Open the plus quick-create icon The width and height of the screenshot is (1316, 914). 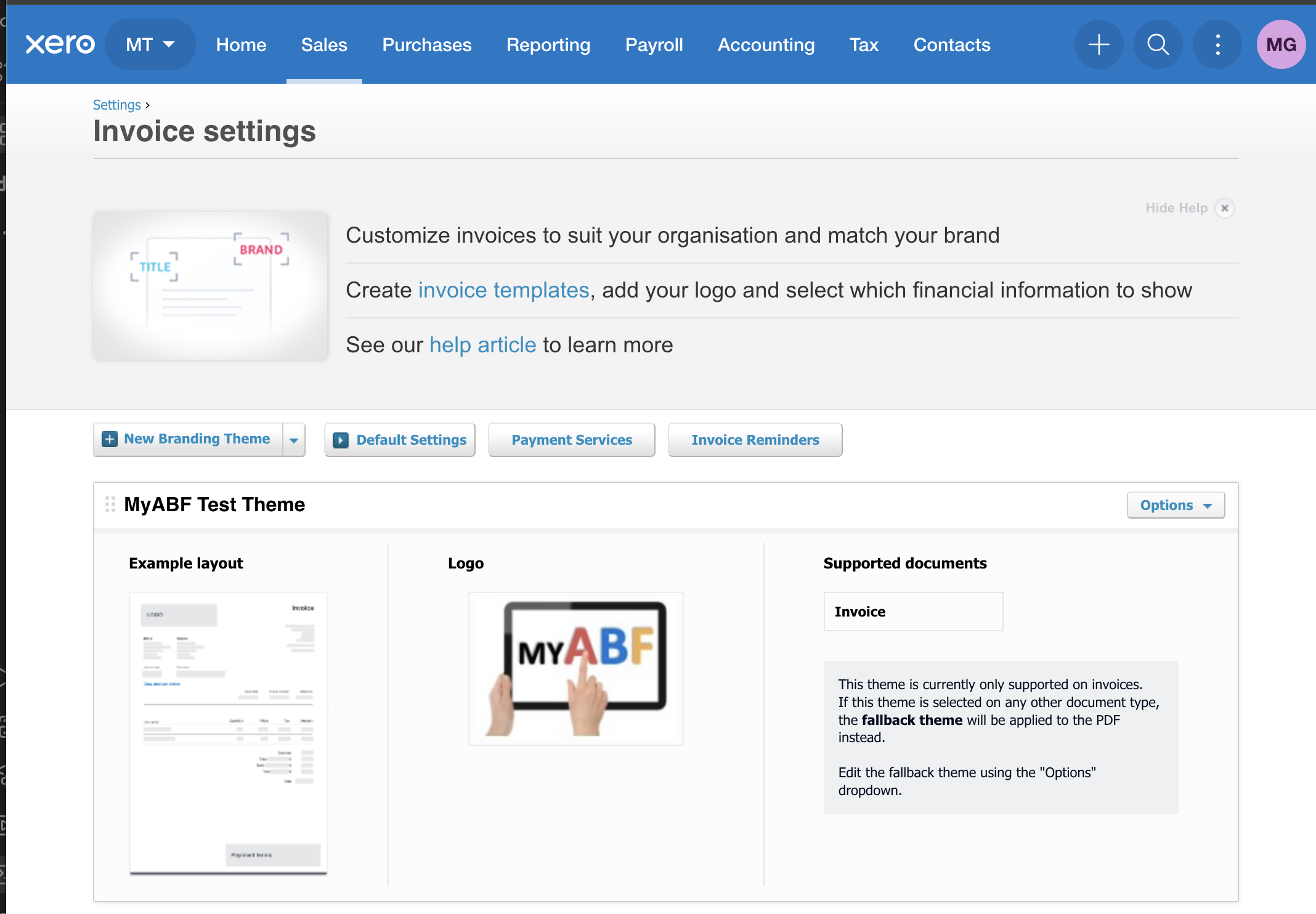1099,44
